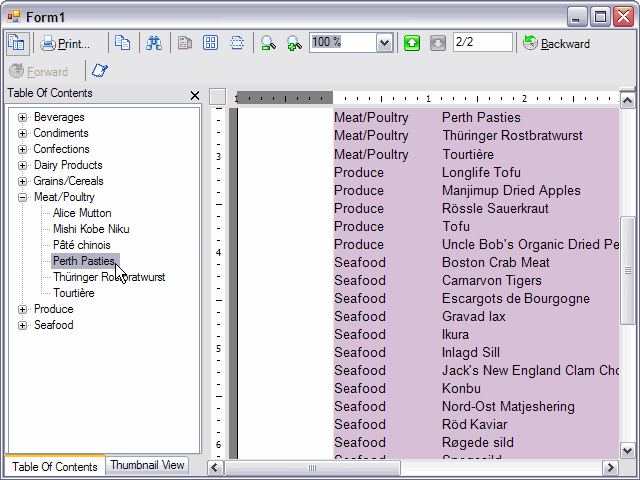Viewport: 640px width, 480px height.
Task: Expand the Seafood tree node
Action: click(22, 326)
